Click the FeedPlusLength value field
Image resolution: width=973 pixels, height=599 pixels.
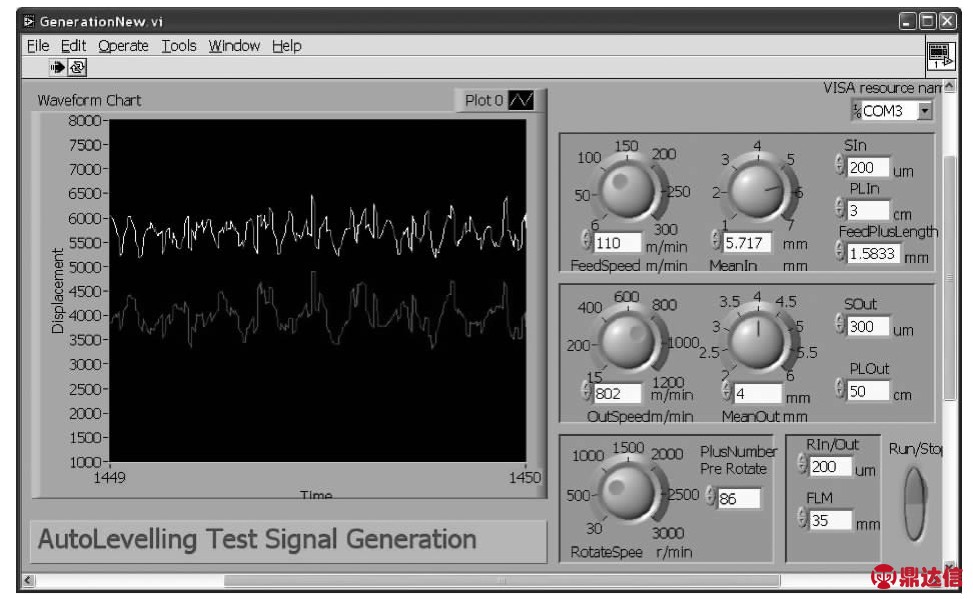(x=872, y=254)
